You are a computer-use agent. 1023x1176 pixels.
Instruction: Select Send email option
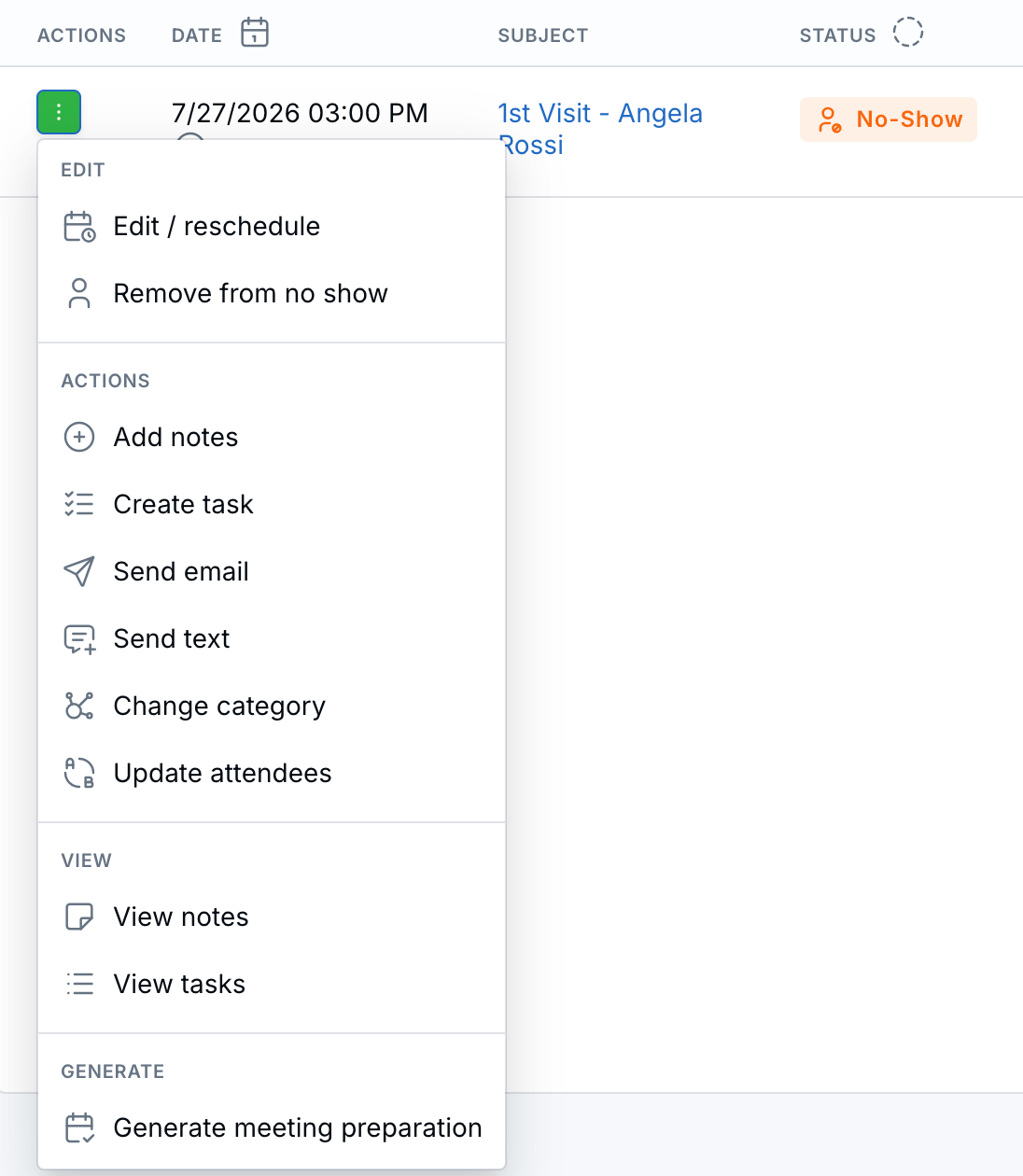(x=272, y=571)
